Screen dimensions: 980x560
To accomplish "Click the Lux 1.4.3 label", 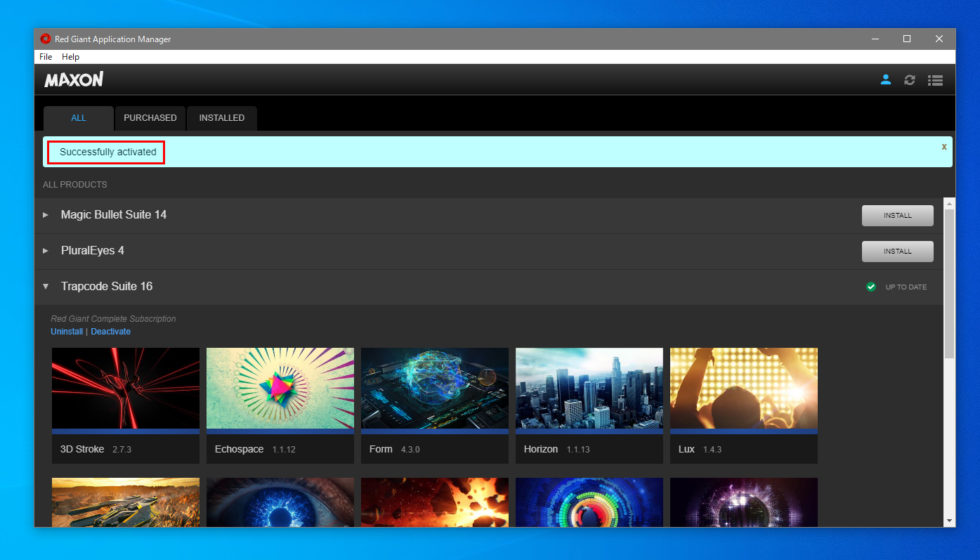I will [x=699, y=449].
